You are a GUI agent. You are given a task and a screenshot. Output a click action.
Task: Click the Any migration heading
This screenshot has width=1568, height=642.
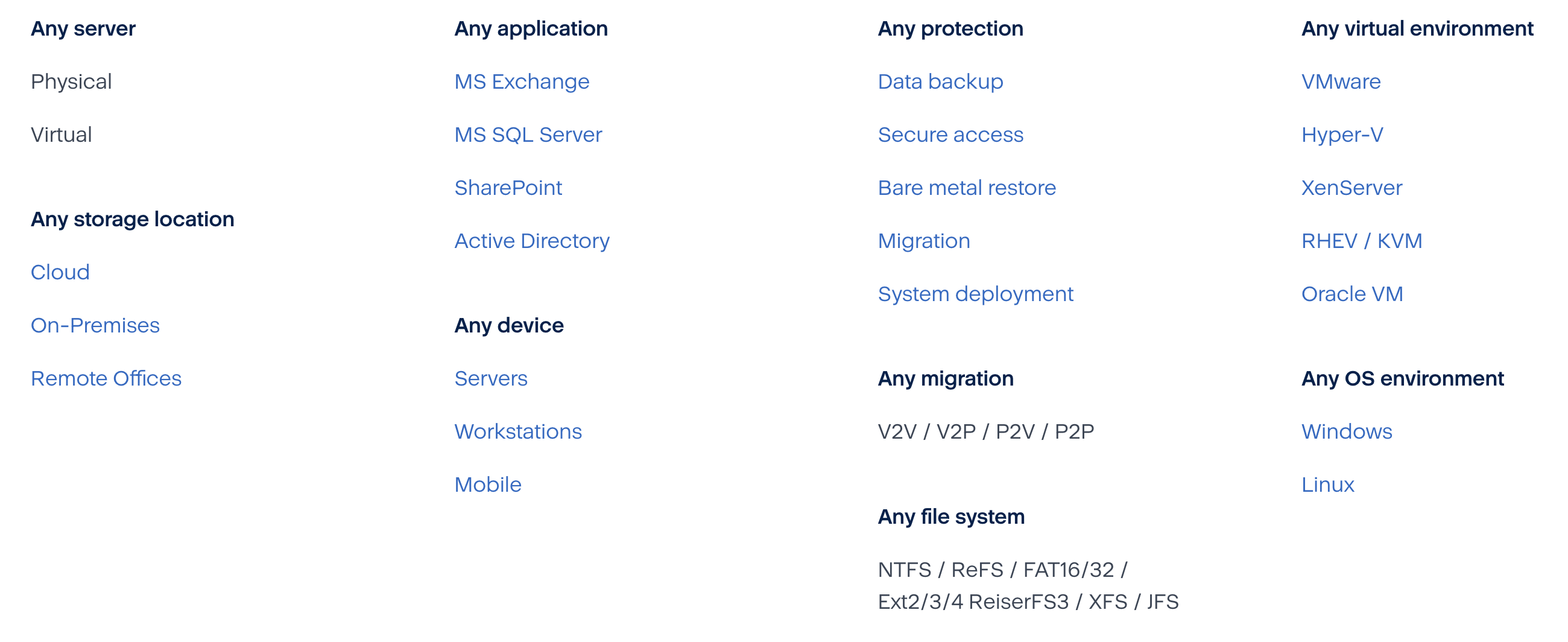tap(946, 379)
